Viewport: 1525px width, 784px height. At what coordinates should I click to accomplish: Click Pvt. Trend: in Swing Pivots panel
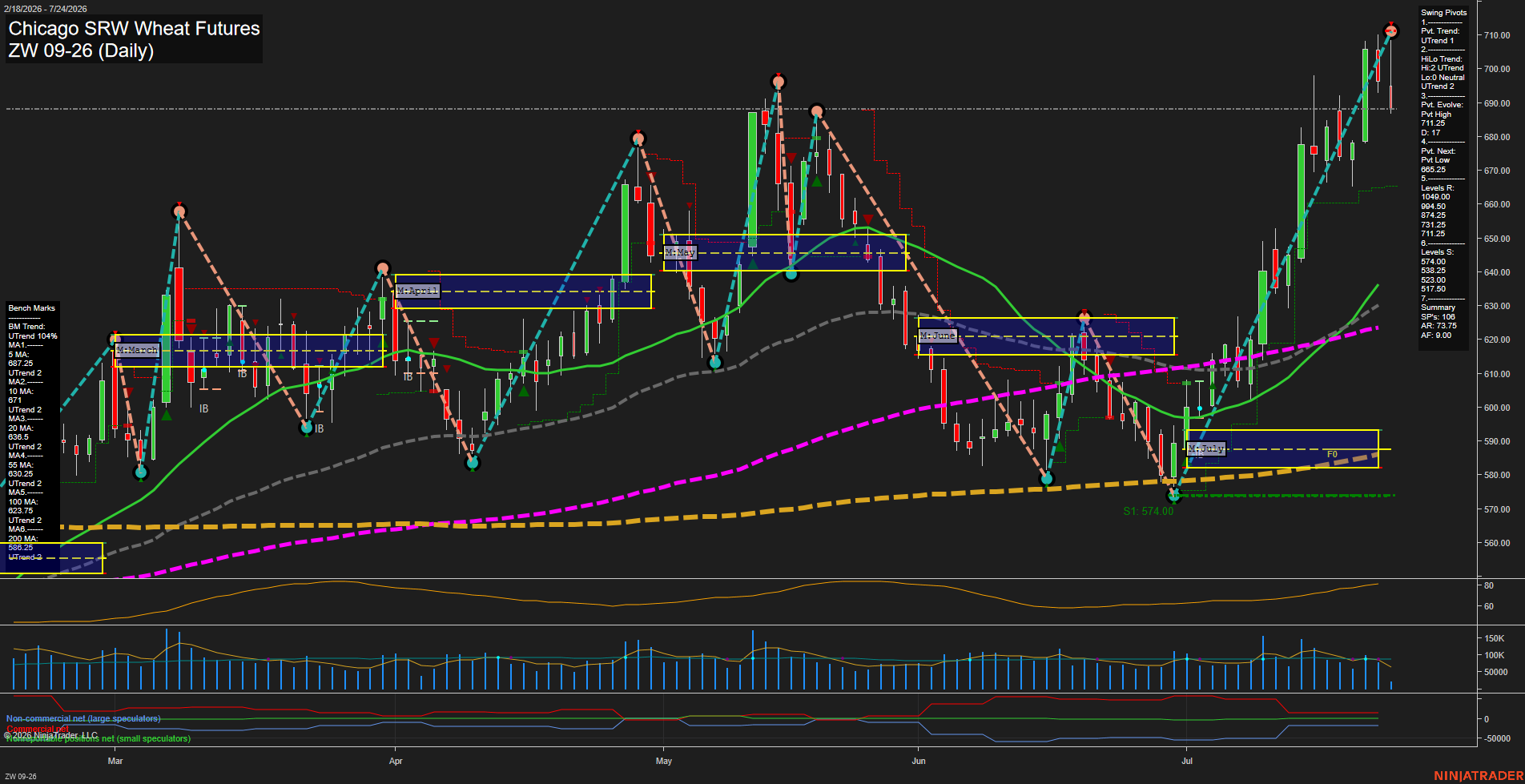click(x=1440, y=31)
